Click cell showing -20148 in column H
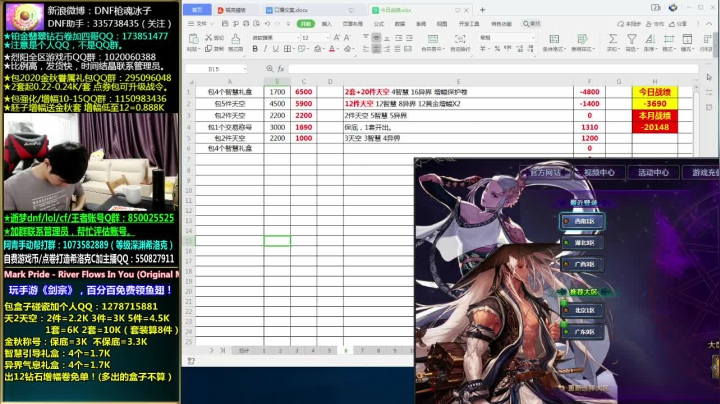This screenshot has height=404, width=720. pyautogui.click(x=655, y=127)
